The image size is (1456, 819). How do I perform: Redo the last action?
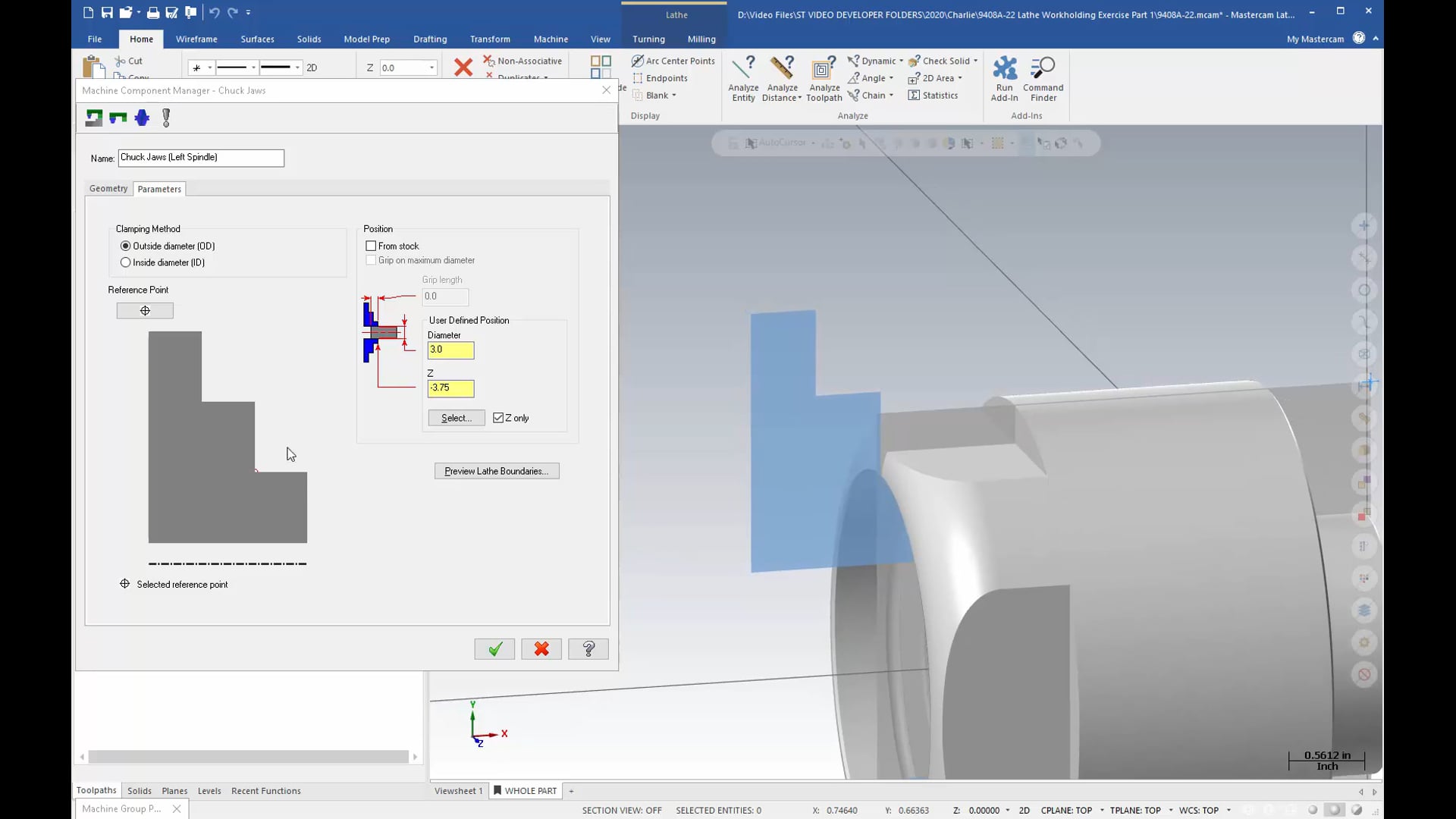(233, 12)
